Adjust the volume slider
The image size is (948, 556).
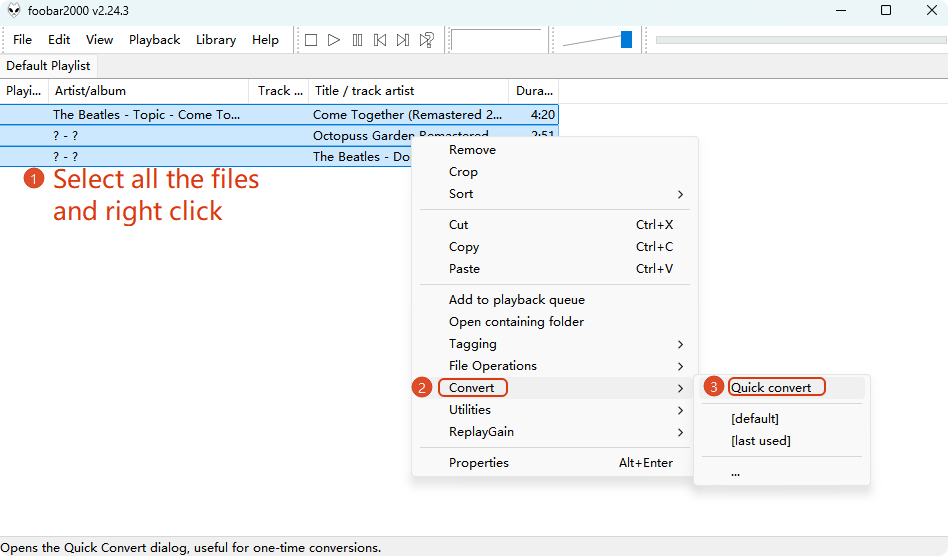pyautogui.click(x=626, y=40)
